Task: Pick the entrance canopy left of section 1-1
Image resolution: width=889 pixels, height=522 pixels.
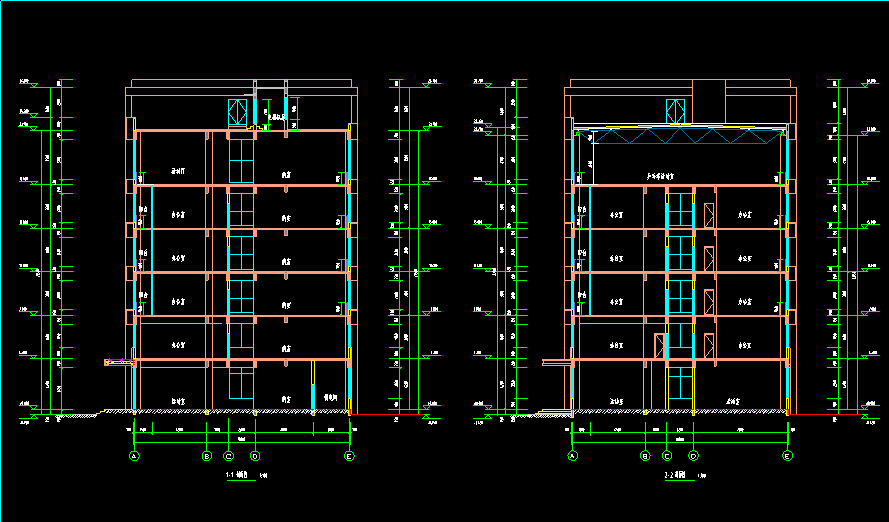Action: coord(118,362)
